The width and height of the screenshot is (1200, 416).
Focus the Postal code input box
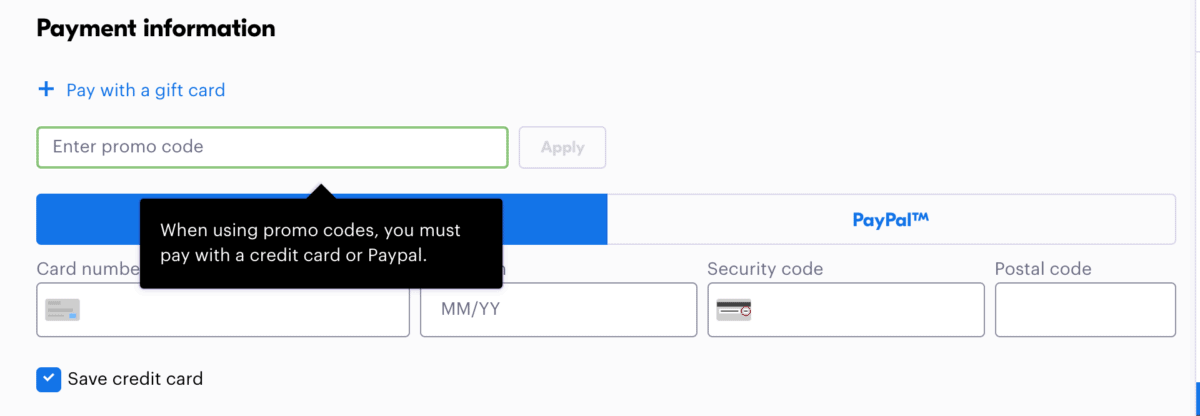(1085, 310)
